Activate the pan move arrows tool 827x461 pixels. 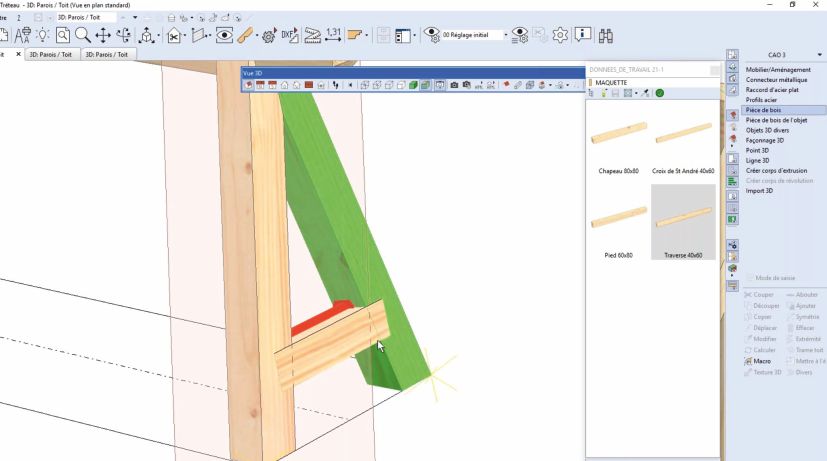[x=103, y=35]
